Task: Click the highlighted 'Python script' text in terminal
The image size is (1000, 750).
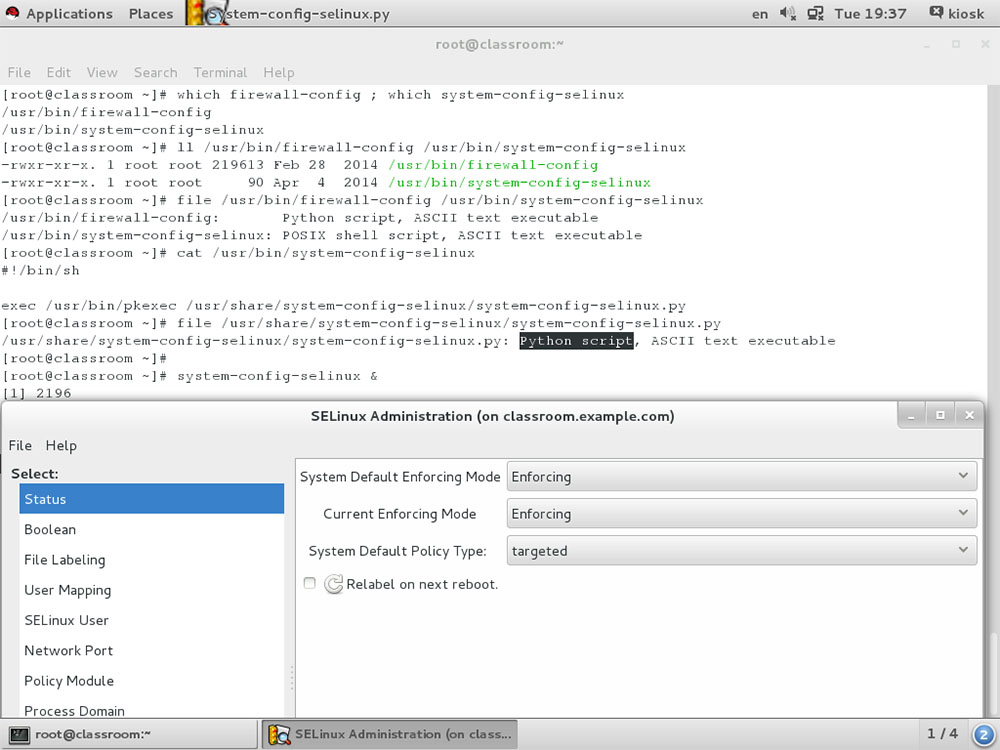Action: pyautogui.click(x=577, y=341)
